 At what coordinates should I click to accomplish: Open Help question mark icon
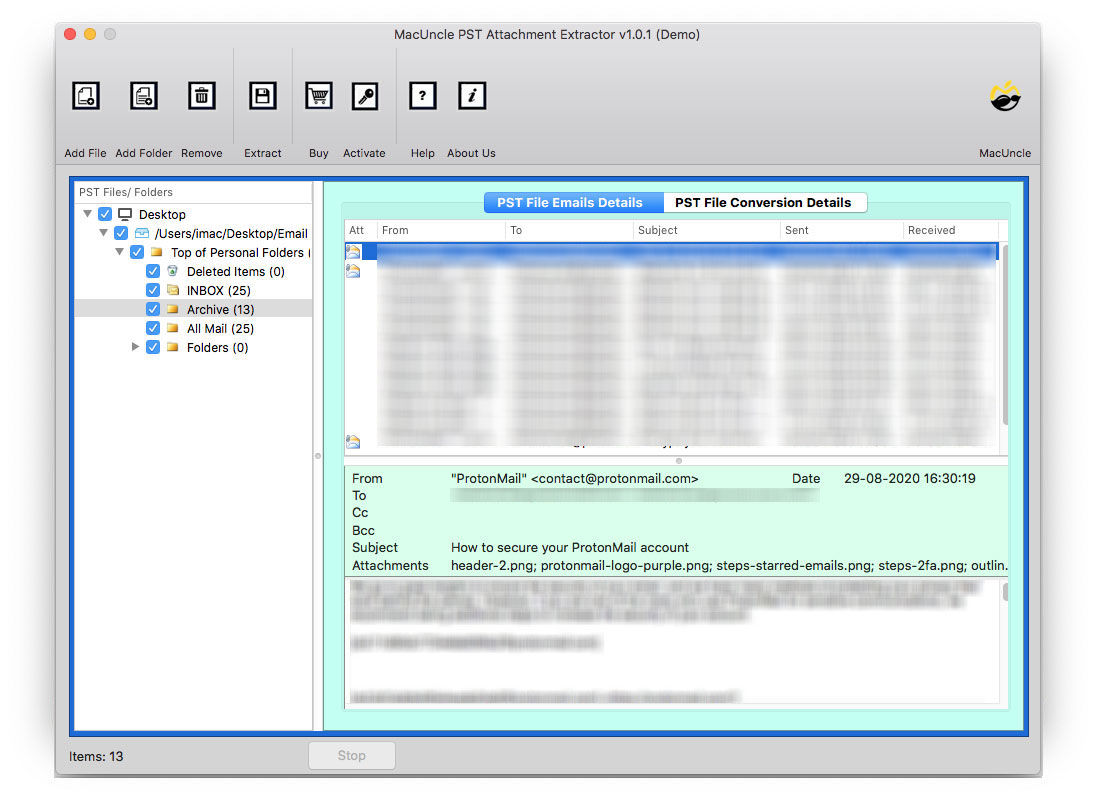pos(423,96)
